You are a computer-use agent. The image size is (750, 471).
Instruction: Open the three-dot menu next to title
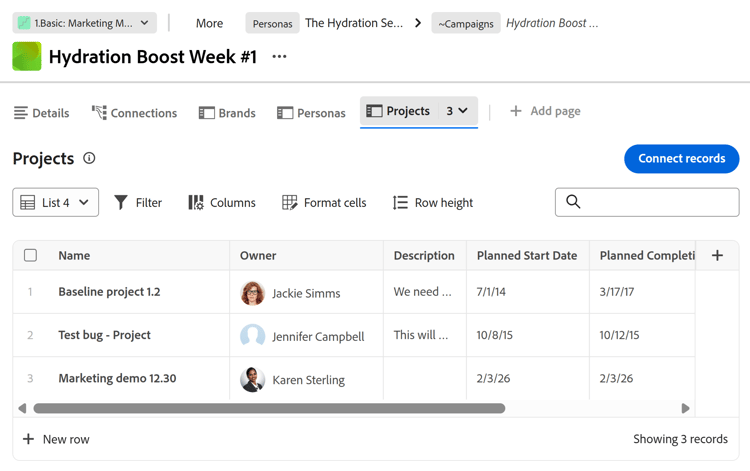(279, 56)
